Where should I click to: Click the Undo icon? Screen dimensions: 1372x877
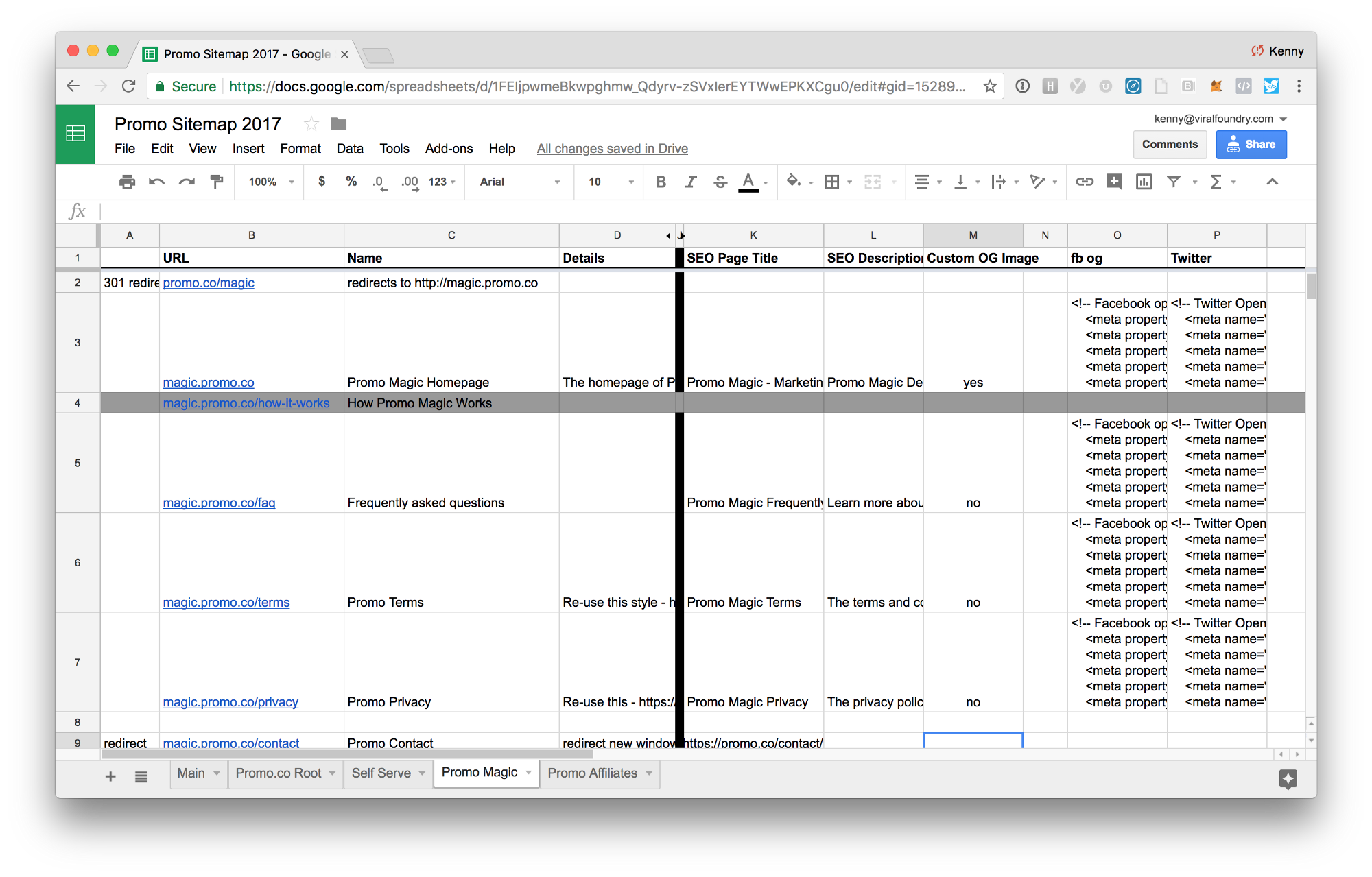coord(156,182)
